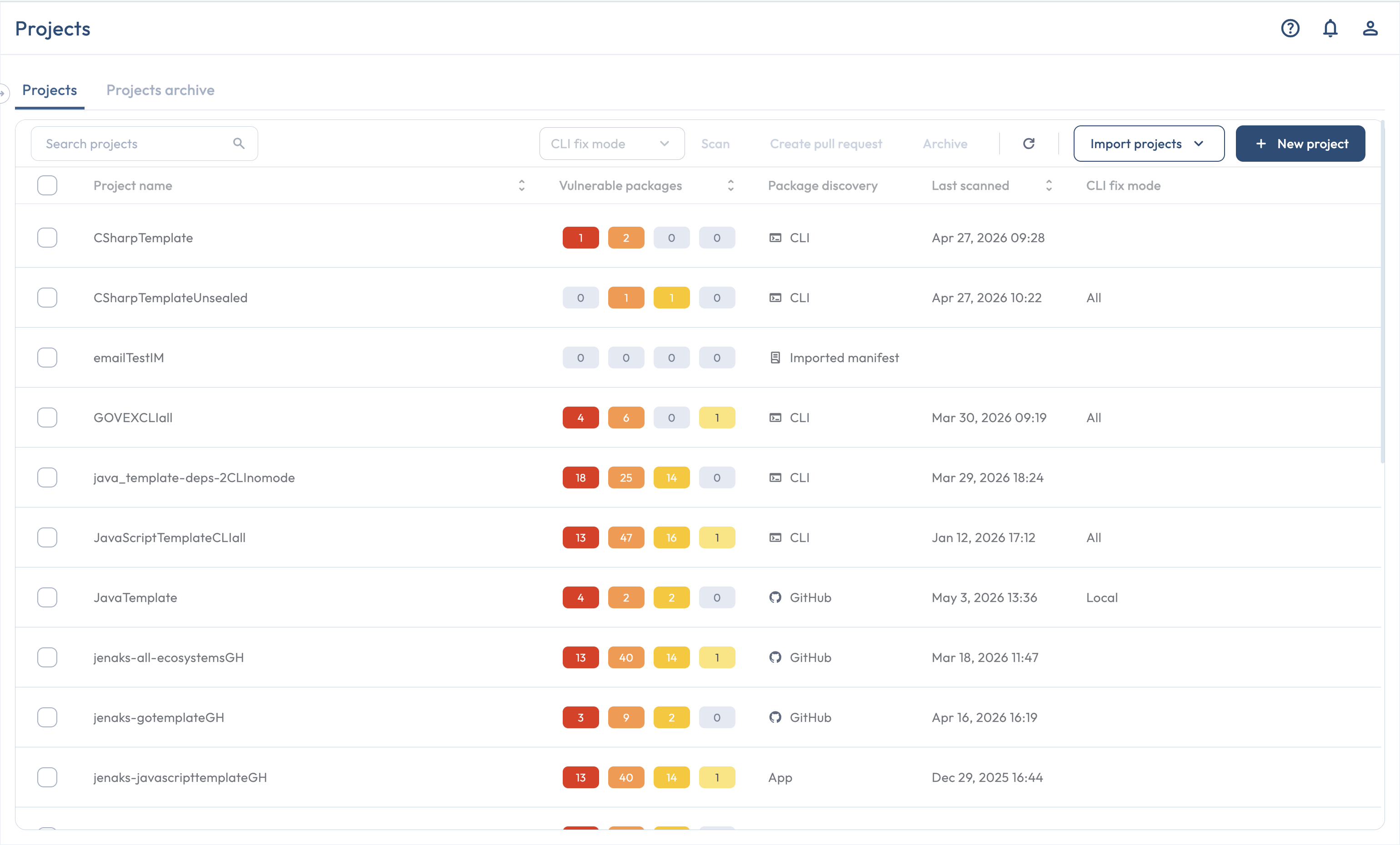Image resolution: width=1400 pixels, height=845 pixels.
Task: Check the CSharpTemplateUnsealed row checkbox
Action: point(47,298)
